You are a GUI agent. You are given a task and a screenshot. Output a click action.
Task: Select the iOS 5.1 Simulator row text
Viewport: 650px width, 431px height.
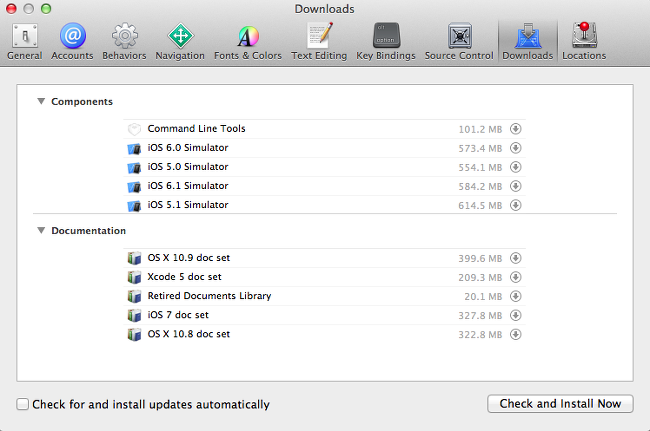[188, 205]
